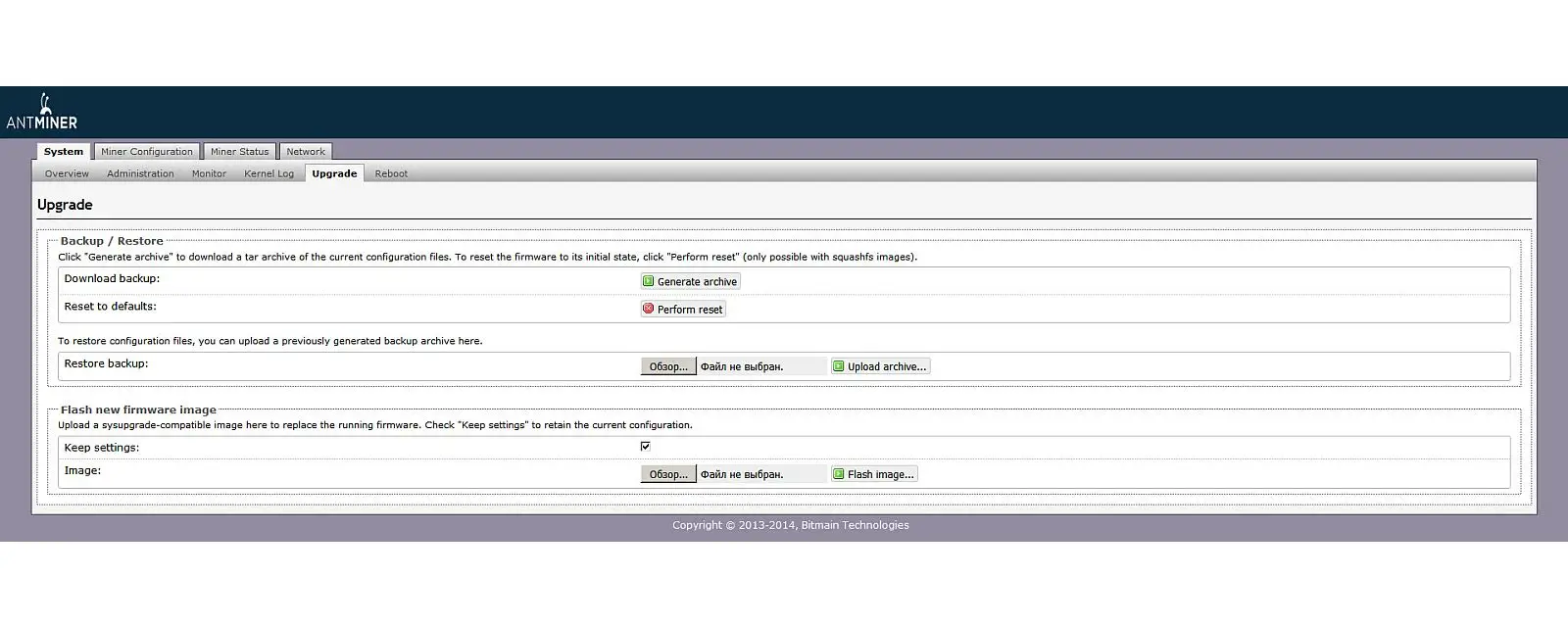
Task: Click green icon on Generate archive button
Action: tap(648, 281)
